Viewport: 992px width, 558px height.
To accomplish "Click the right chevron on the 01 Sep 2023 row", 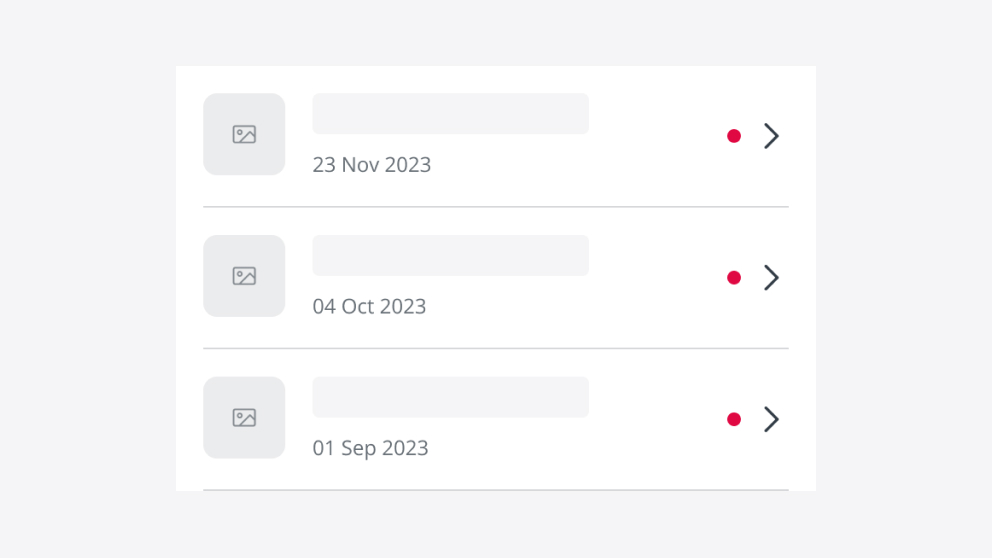I will tap(771, 420).
